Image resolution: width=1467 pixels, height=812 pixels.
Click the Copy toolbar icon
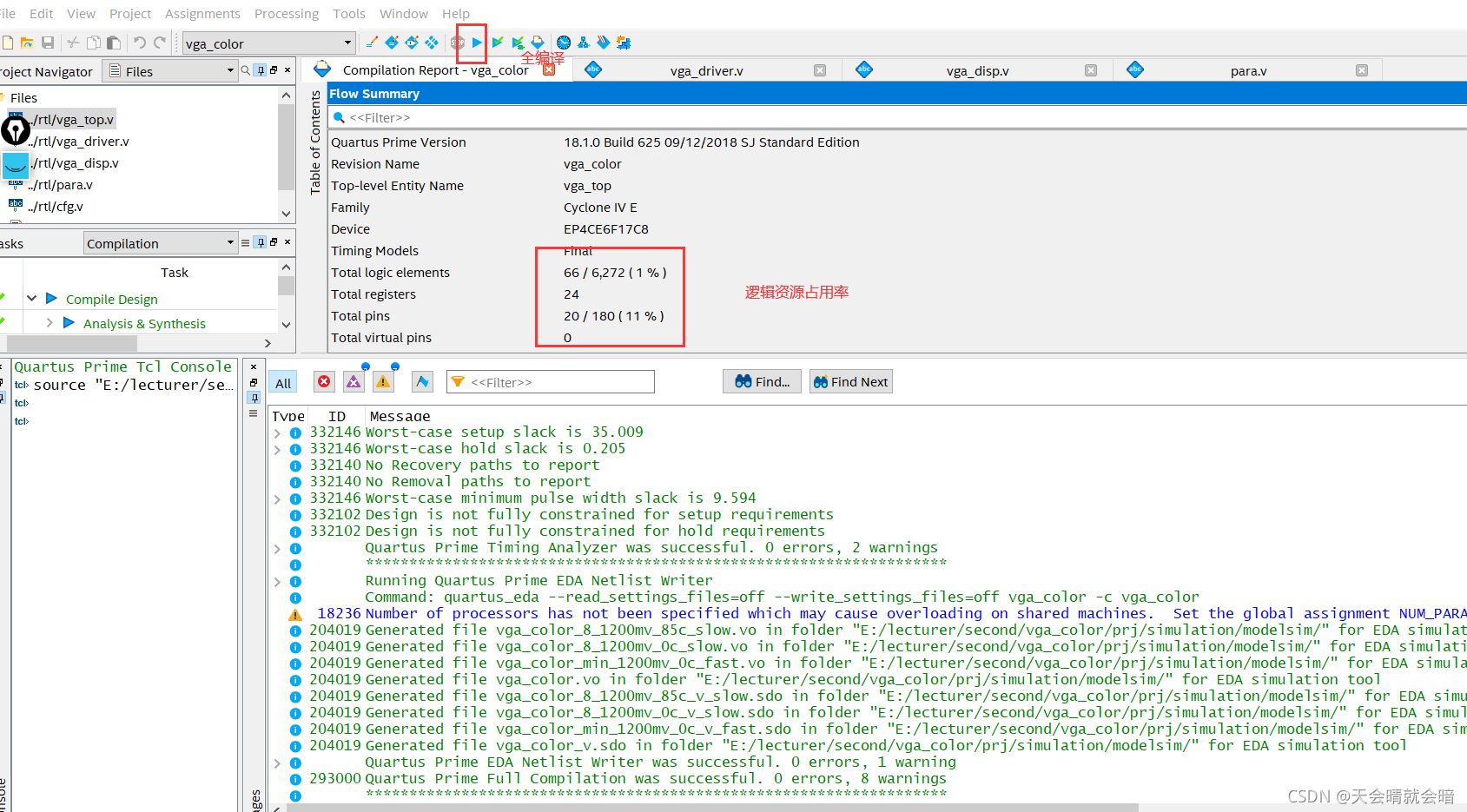(x=93, y=43)
